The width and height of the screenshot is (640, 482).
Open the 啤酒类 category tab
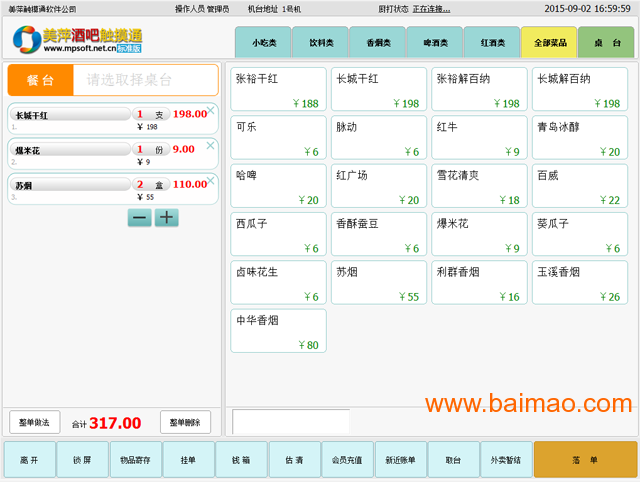(434, 43)
